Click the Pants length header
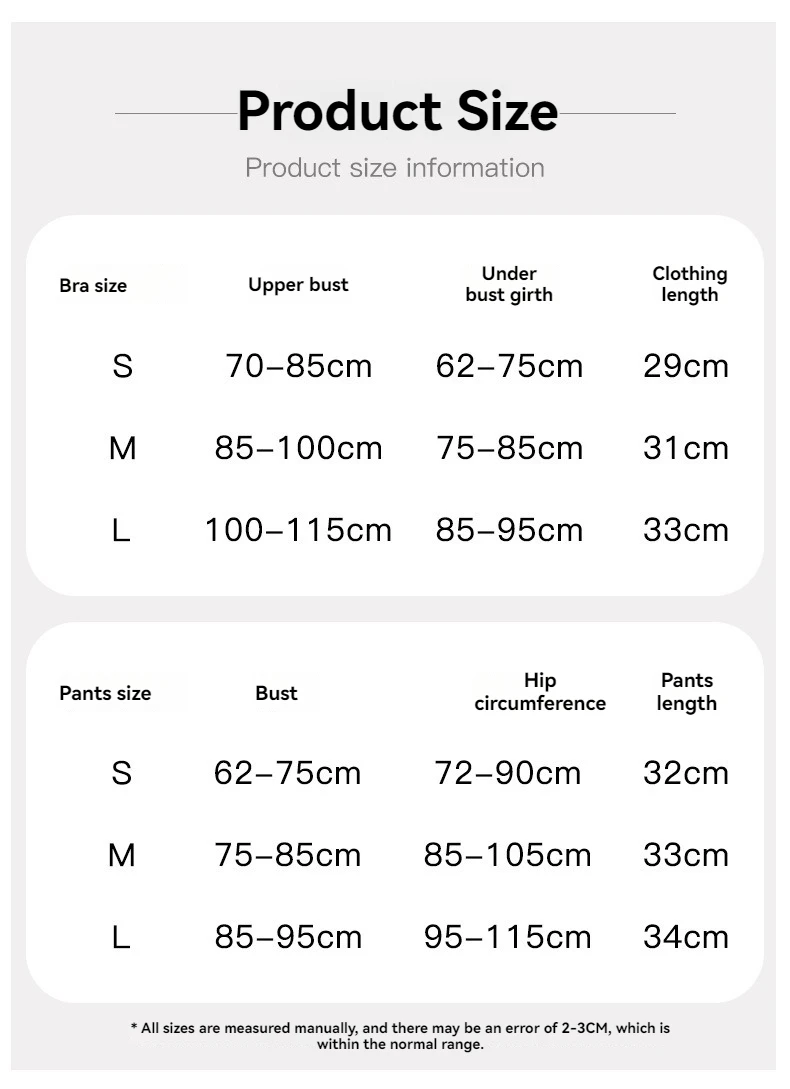 [x=686, y=692]
